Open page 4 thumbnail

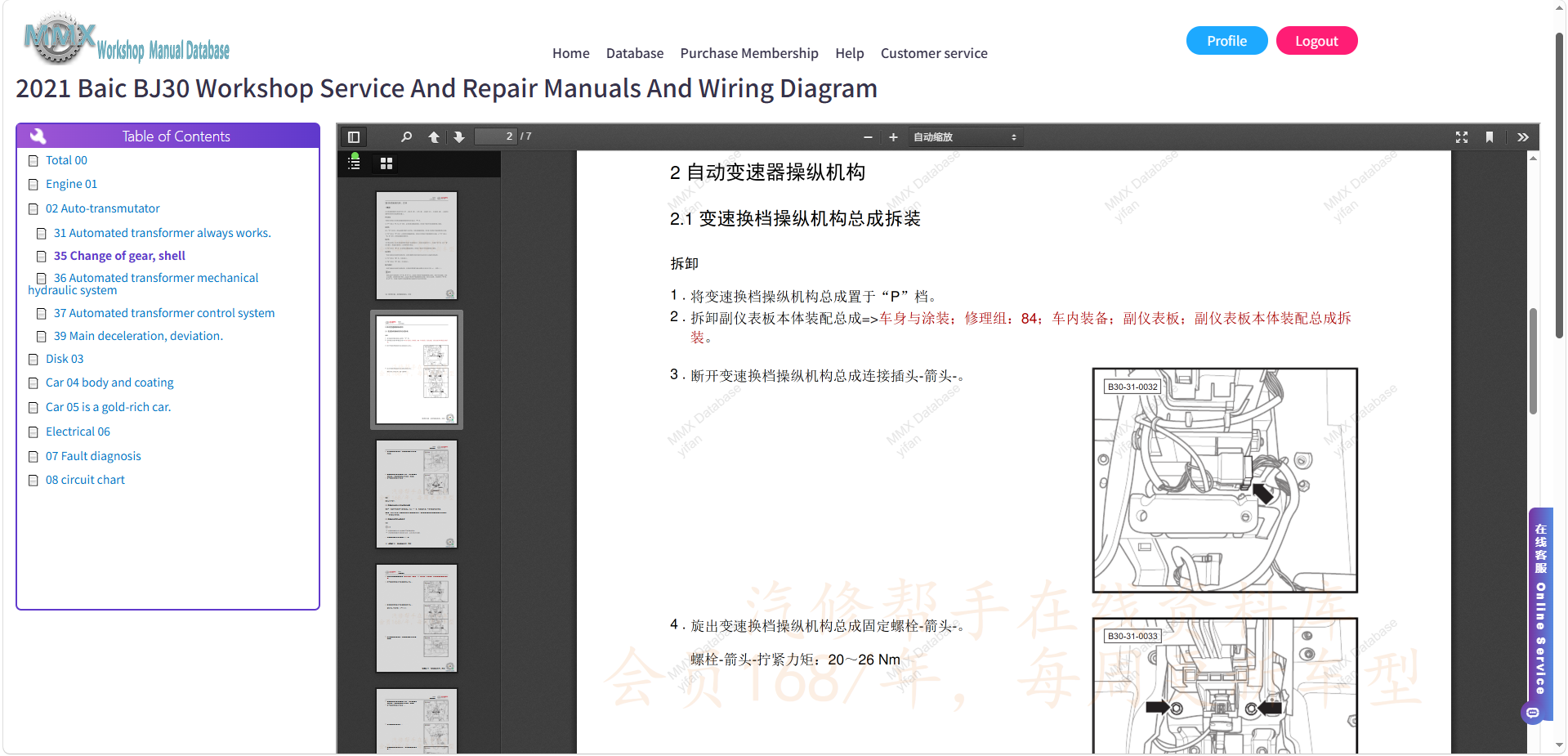417,618
